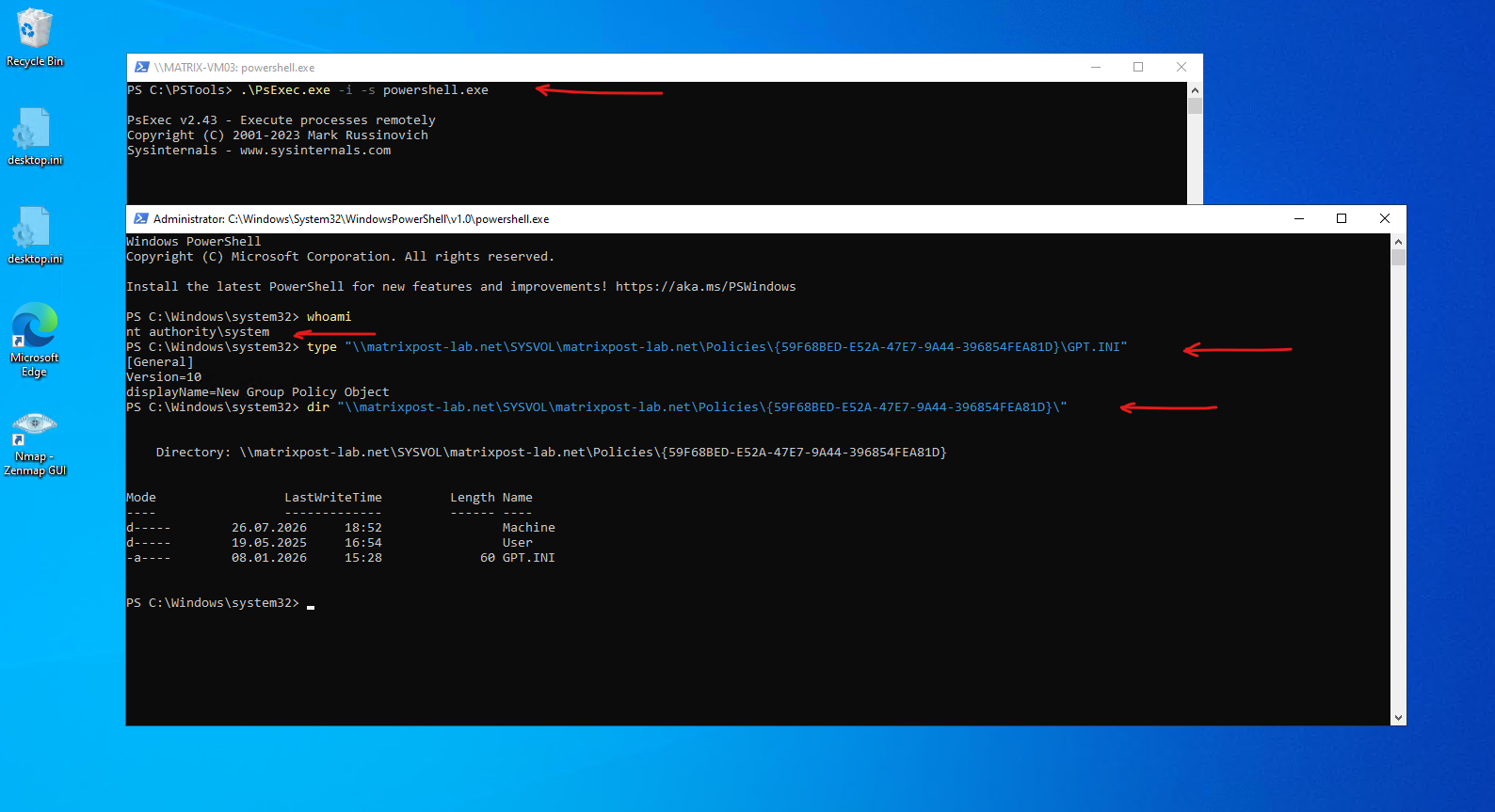Image resolution: width=1495 pixels, height=812 pixels.
Task: Click the '19.05.2025' date entry
Action: [269, 543]
